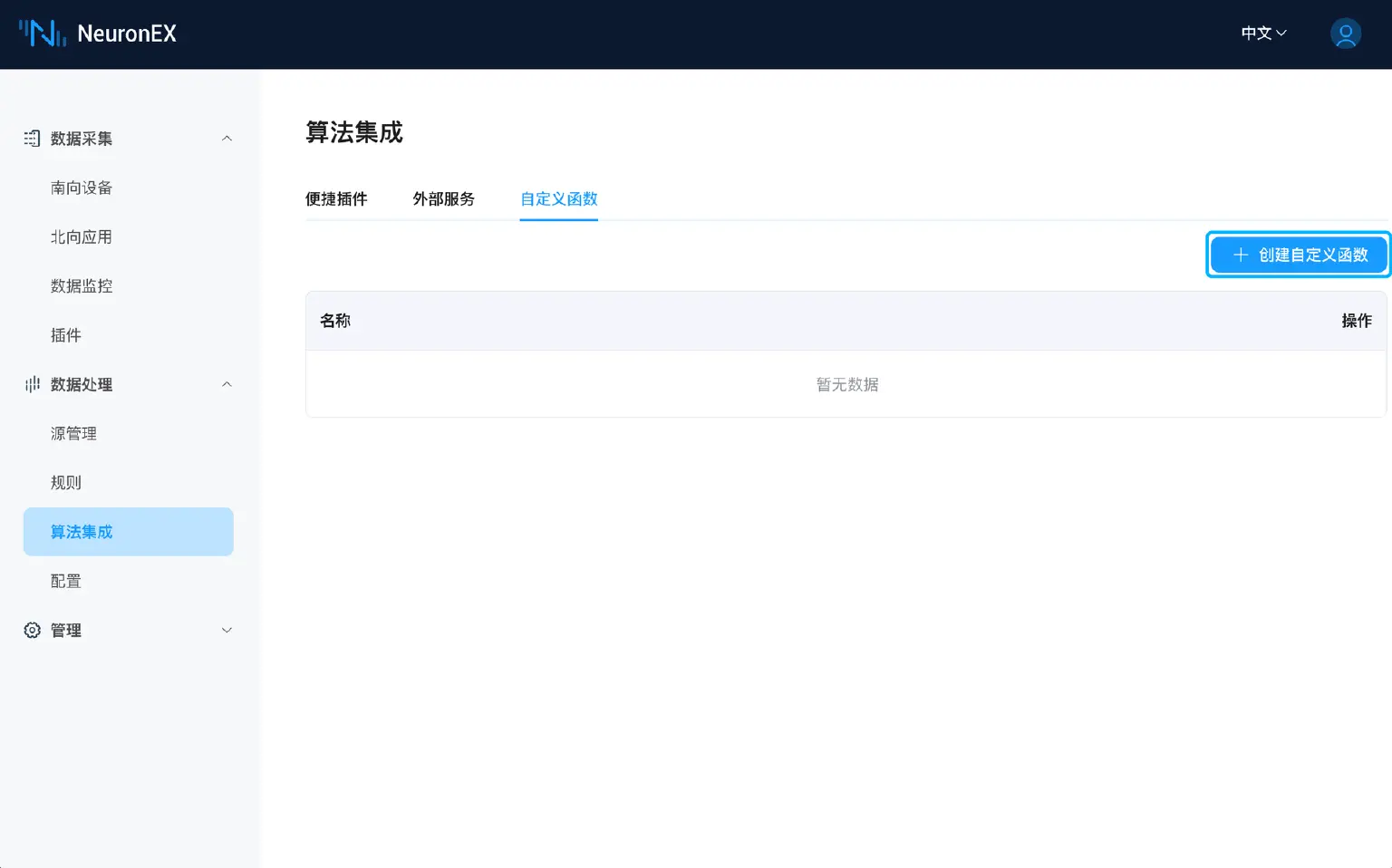Select 数据监控 in the sidebar

(x=81, y=285)
